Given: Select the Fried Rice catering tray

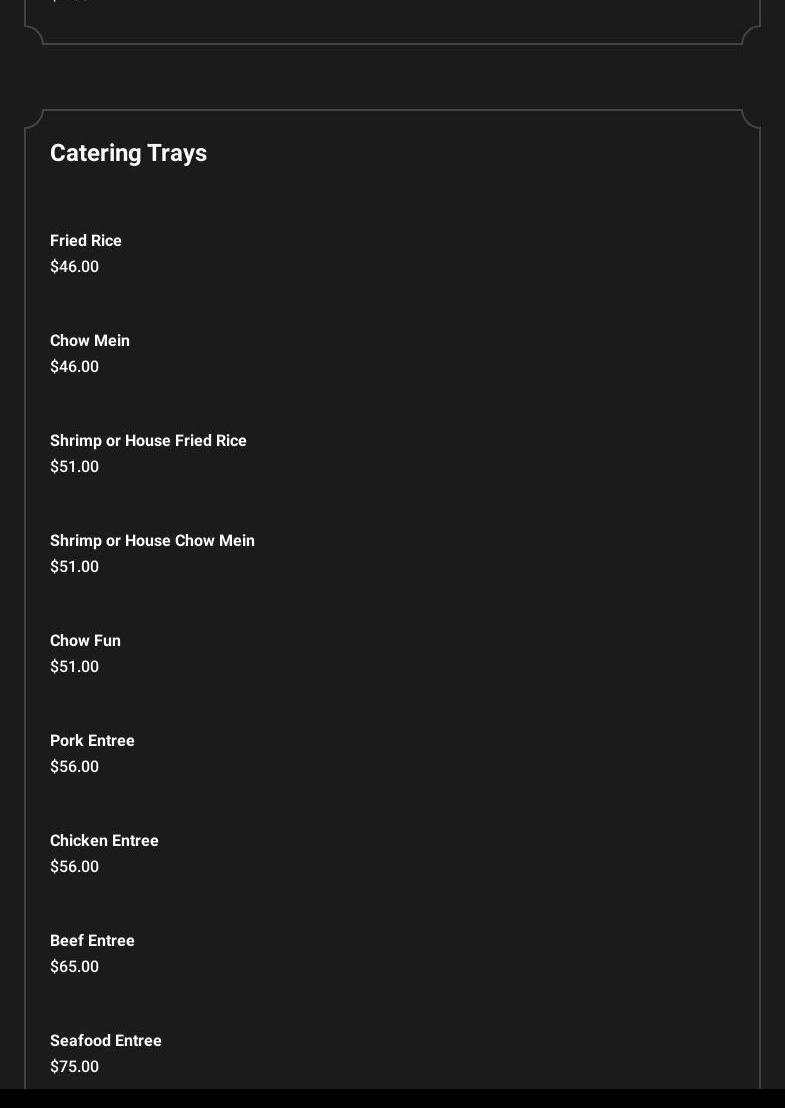Looking at the screenshot, I should coord(85,240).
